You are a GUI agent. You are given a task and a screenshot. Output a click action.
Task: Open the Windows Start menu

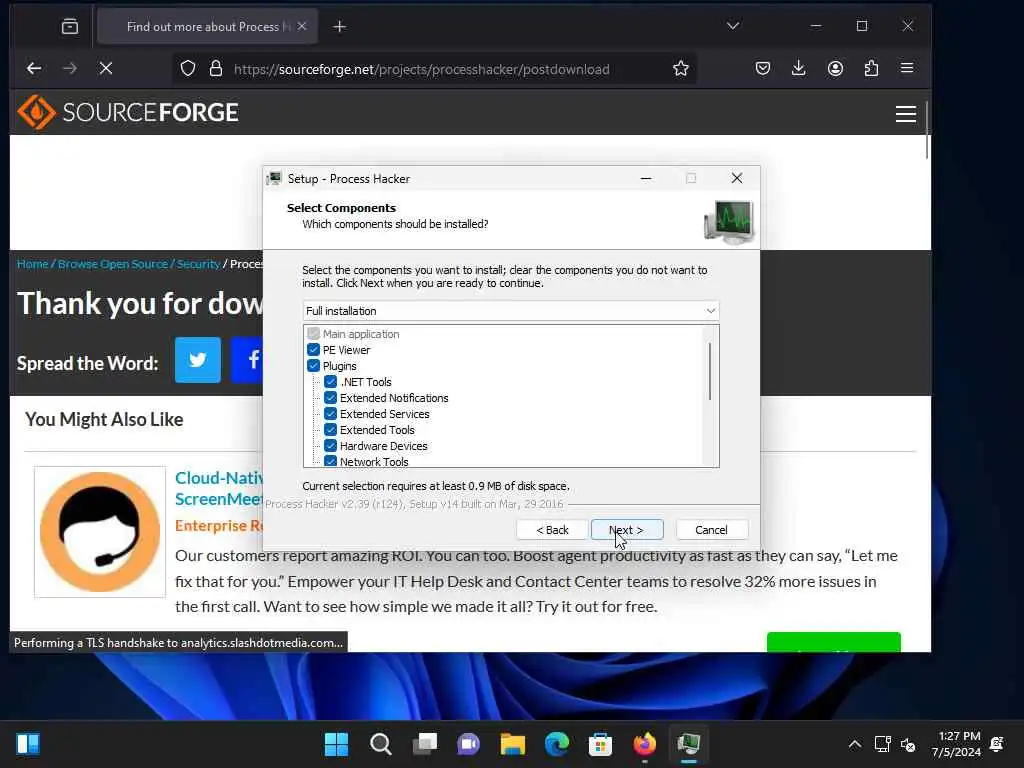click(336, 744)
